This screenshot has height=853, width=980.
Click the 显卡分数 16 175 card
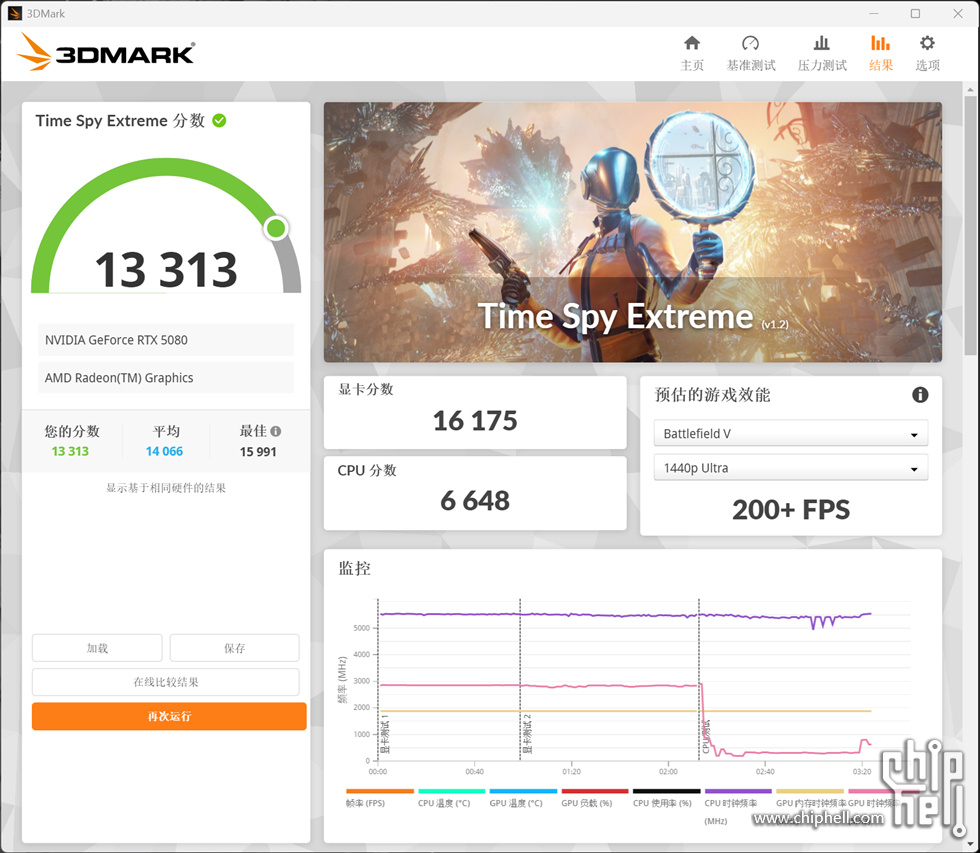pos(475,412)
